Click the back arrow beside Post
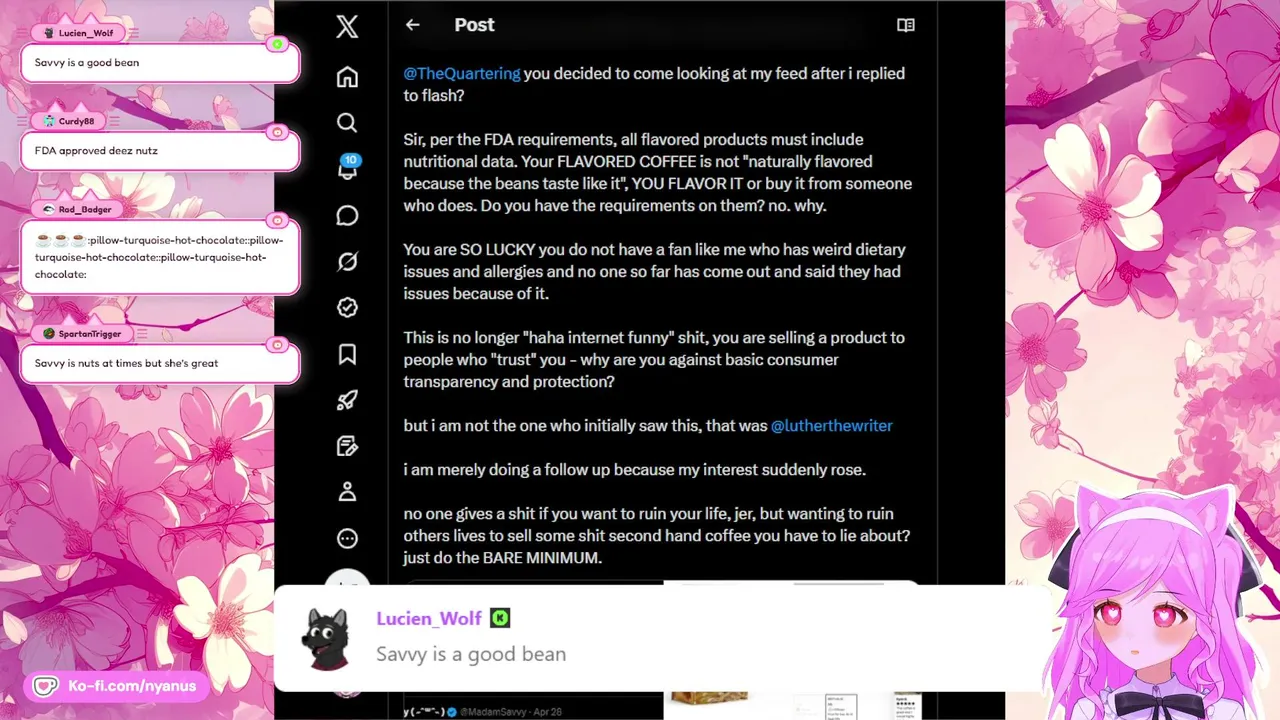 pos(412,25)
